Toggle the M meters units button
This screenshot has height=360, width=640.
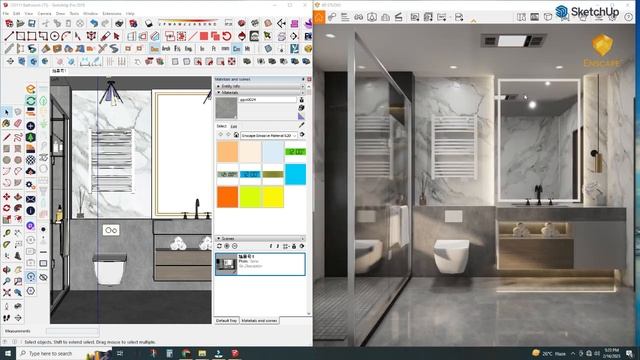click(247, 49)
